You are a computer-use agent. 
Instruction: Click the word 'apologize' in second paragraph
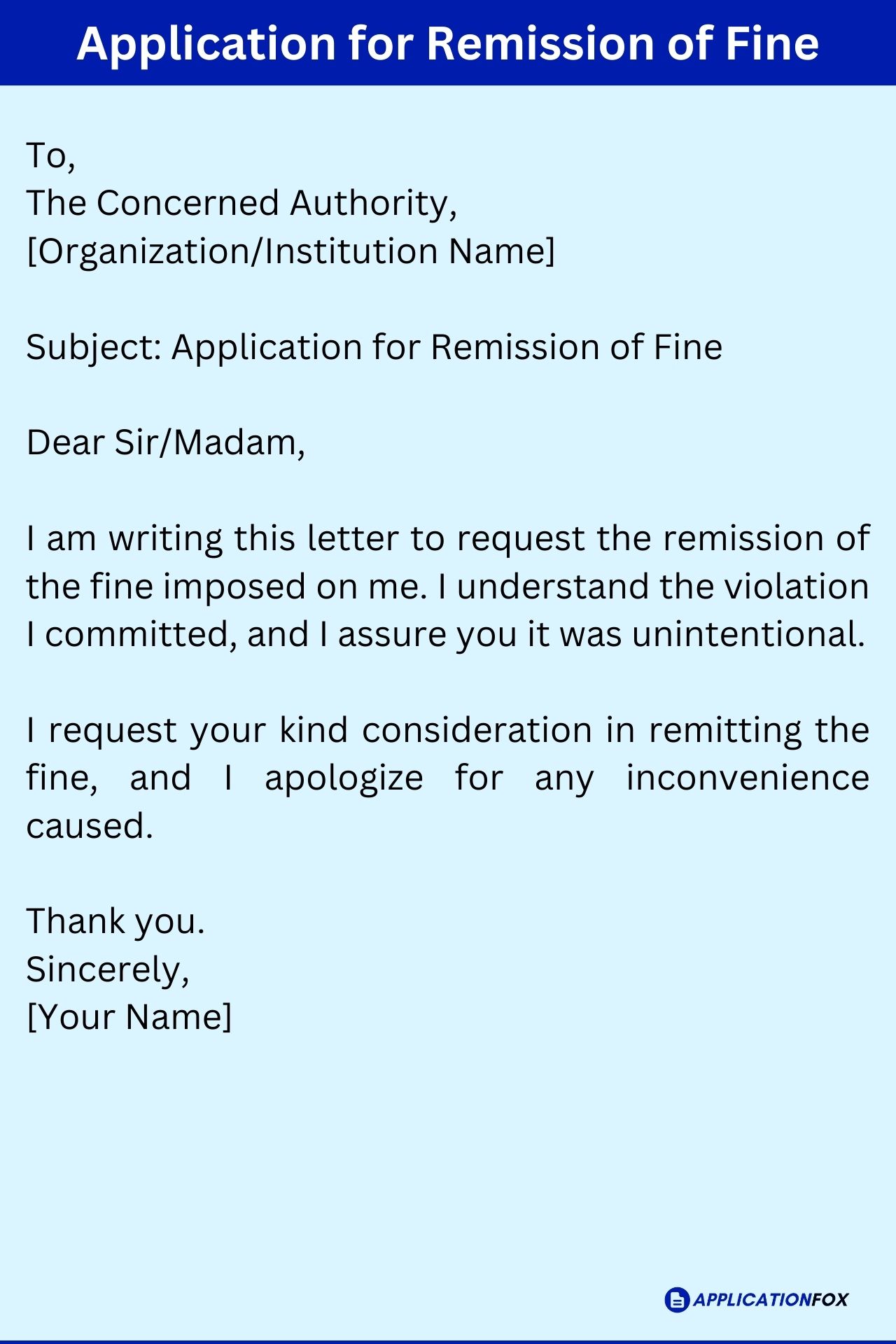344,778
